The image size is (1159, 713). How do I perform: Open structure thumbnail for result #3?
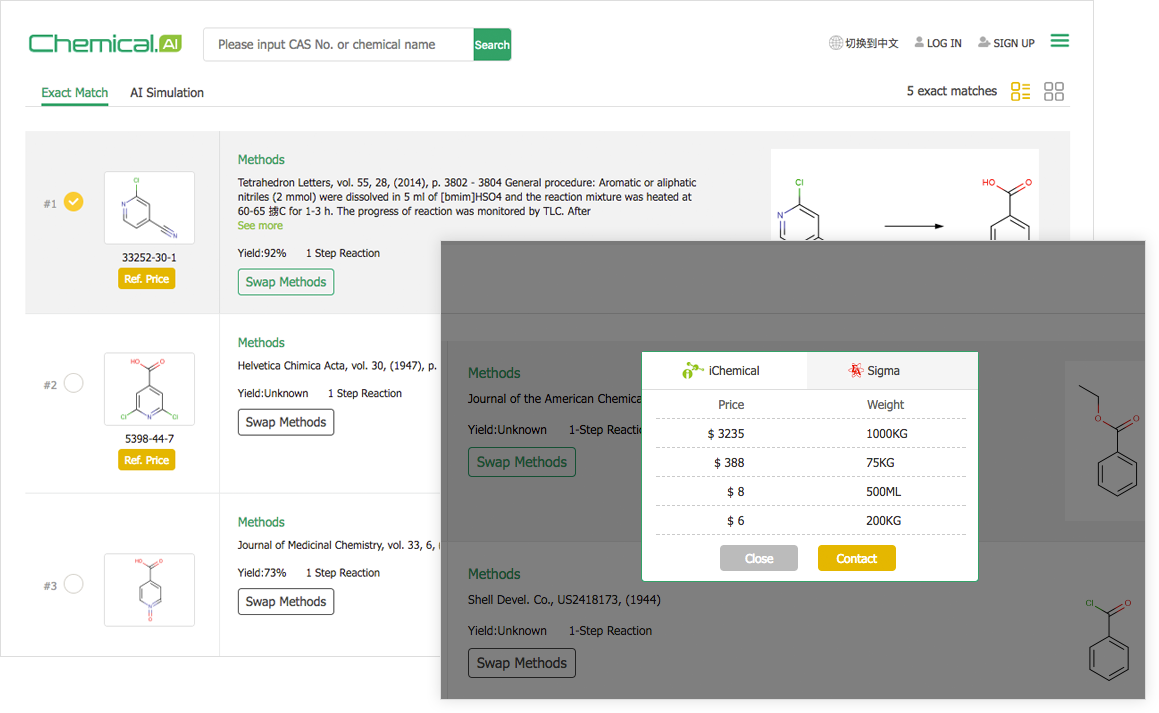[x=149, y=590]
